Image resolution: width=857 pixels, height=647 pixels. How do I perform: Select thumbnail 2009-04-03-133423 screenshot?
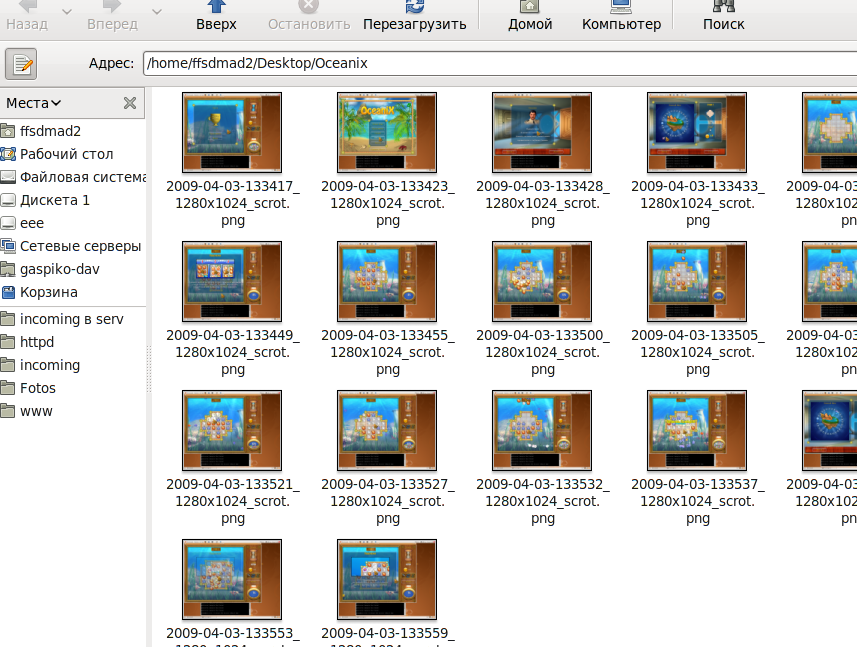click(x=387, y=132)
